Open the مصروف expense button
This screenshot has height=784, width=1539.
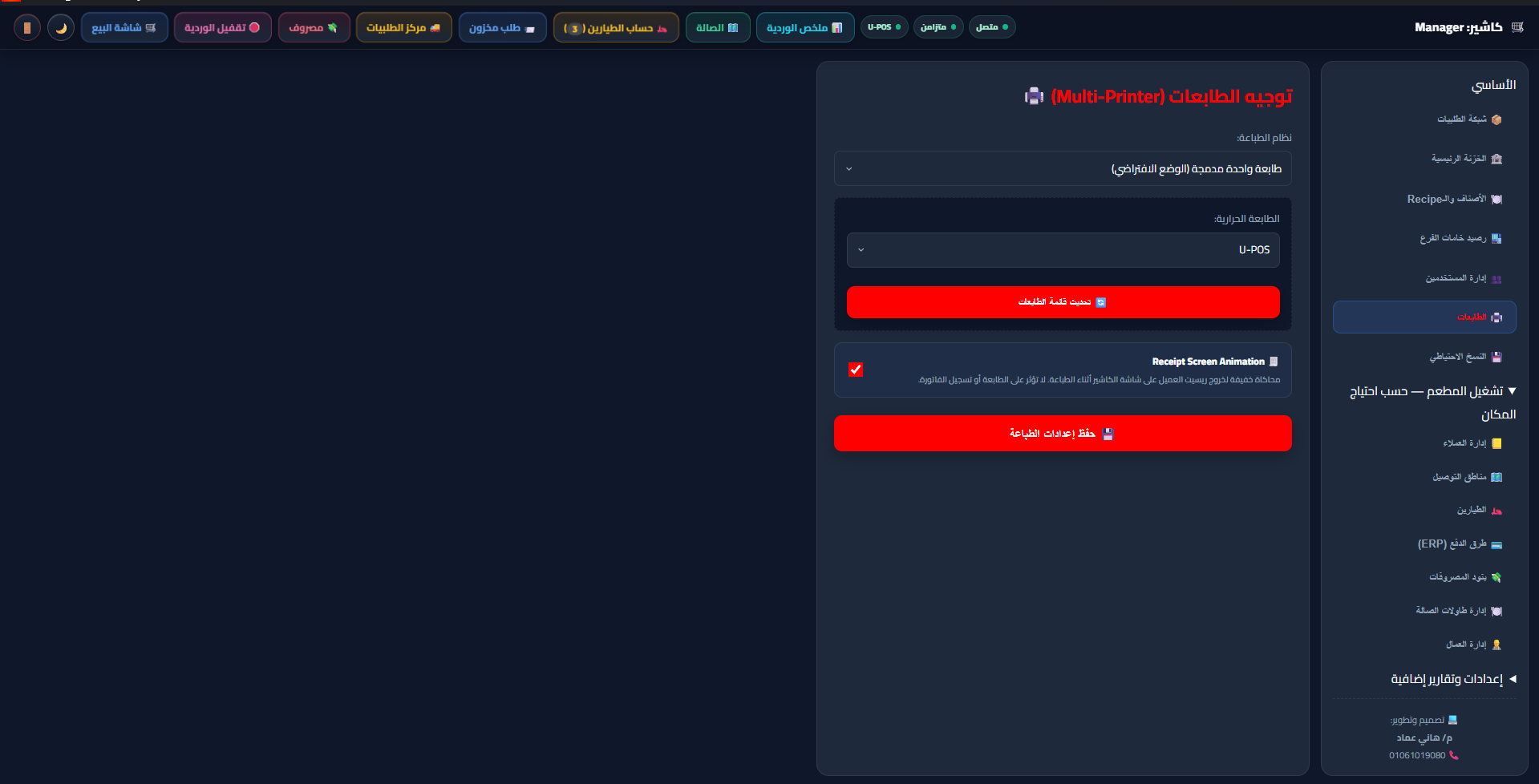(314, 27)
